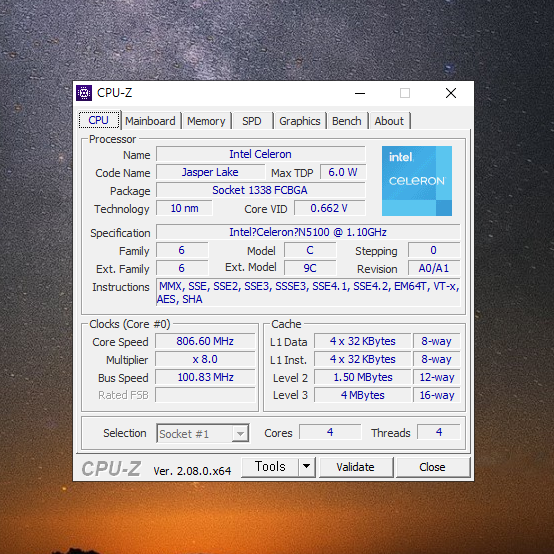Click the Specification field with N5100 @ 1.10GHz
554x554 pixels.
pyautogui.click(x=308, y=232)
